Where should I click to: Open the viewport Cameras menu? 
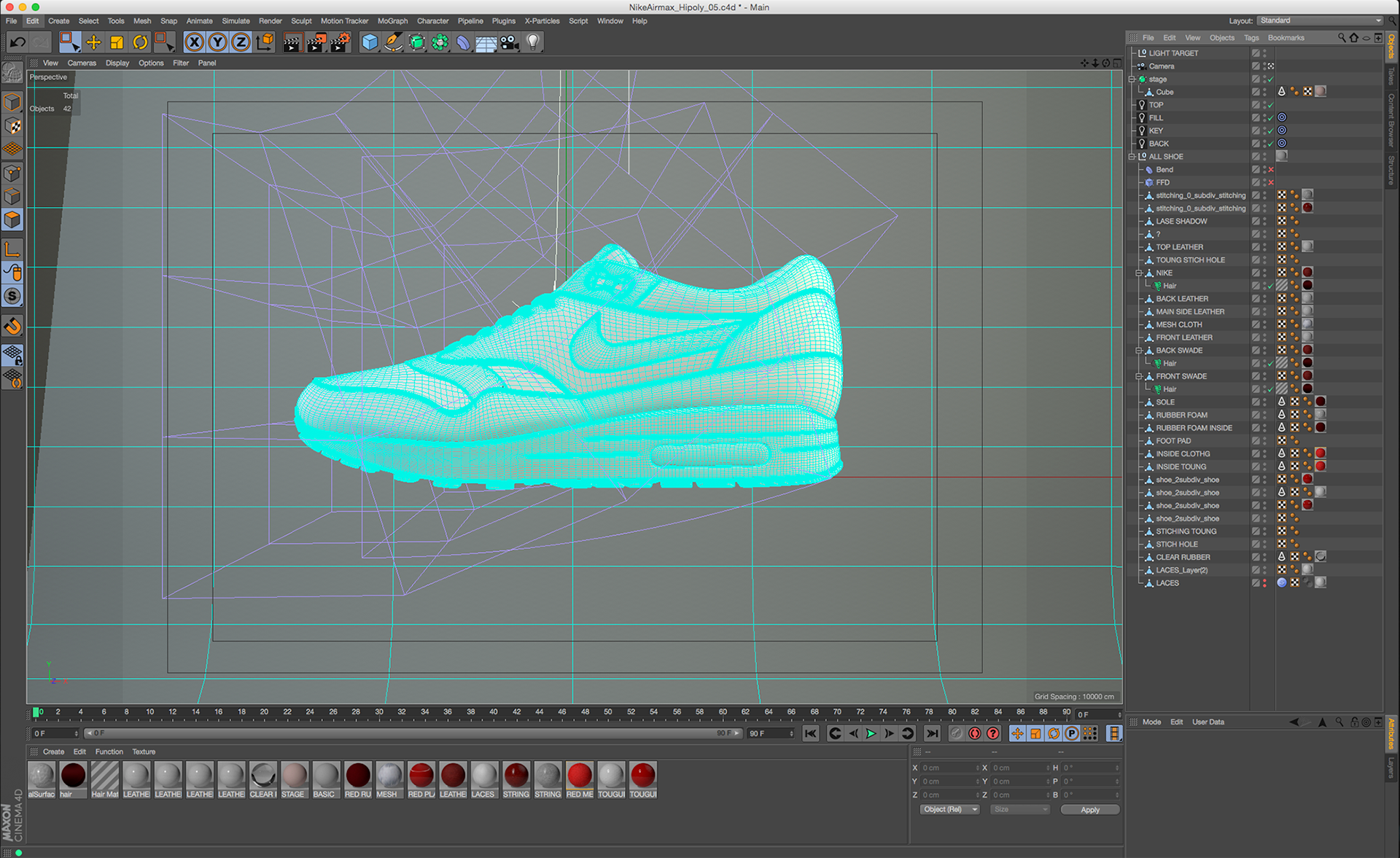tap(82, 63)
